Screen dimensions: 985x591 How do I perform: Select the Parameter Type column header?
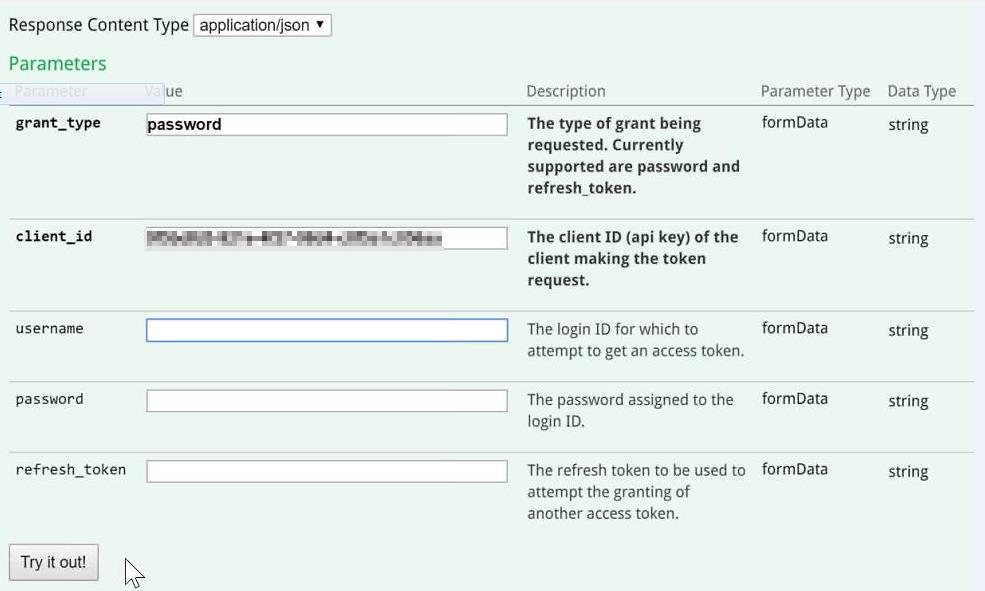(x=815, y=91)
